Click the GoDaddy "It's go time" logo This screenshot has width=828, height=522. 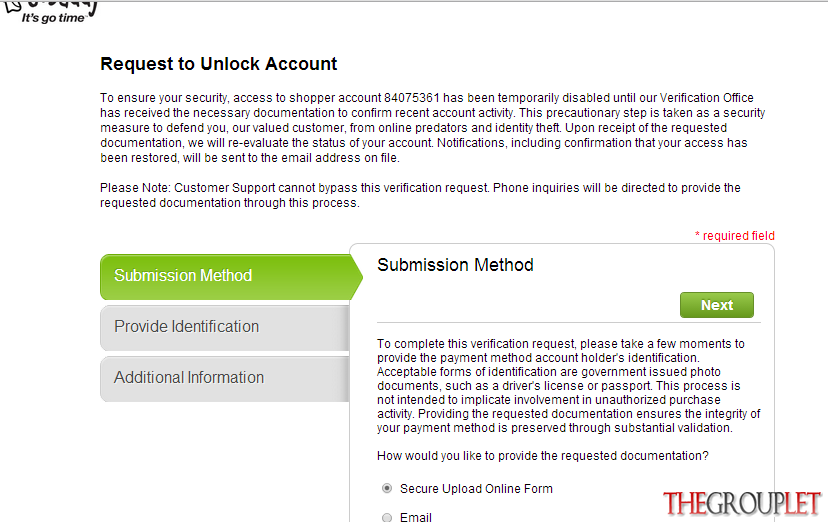pyautogui.click(x=51, y=13)
